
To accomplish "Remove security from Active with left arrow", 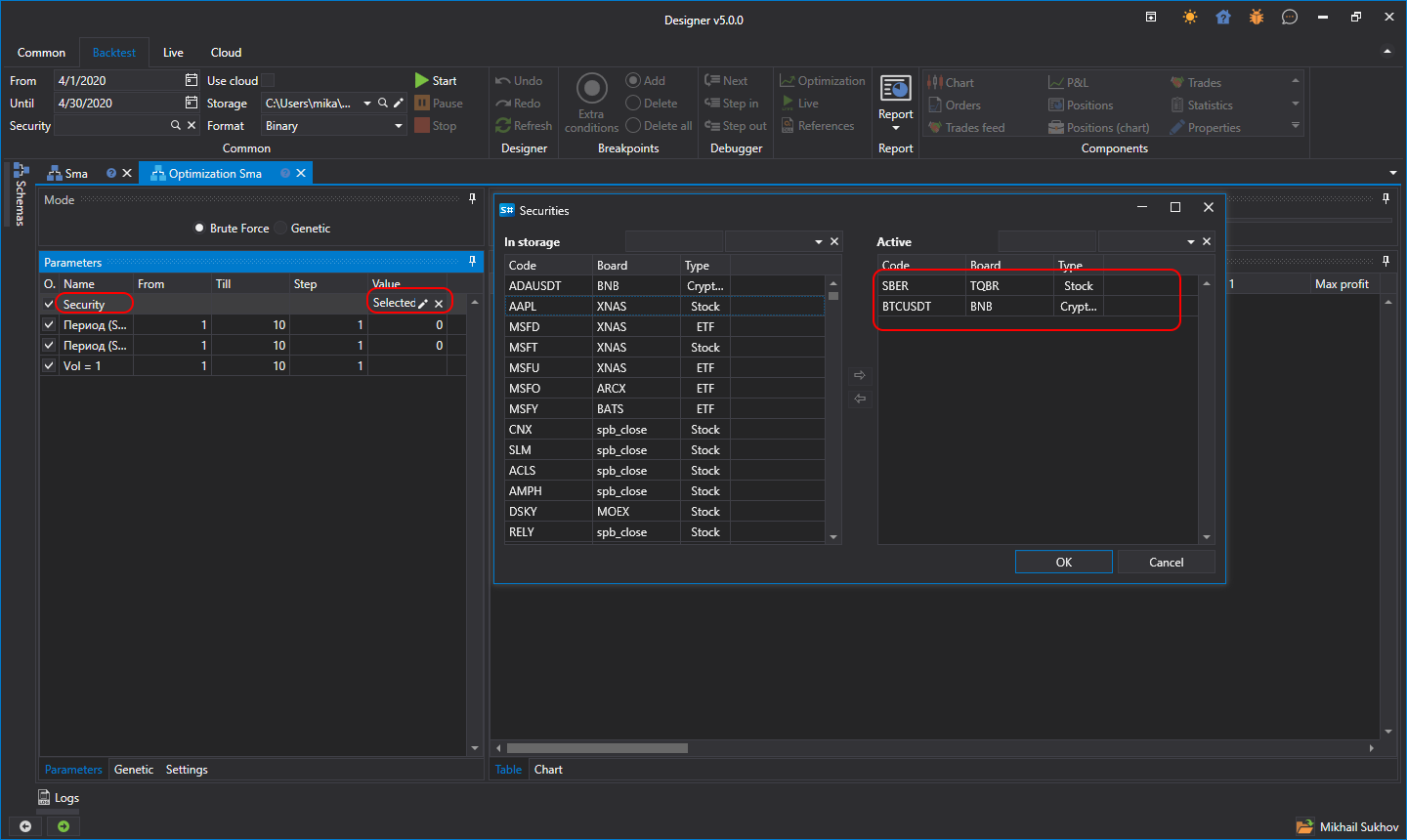I will coord(860,399).
